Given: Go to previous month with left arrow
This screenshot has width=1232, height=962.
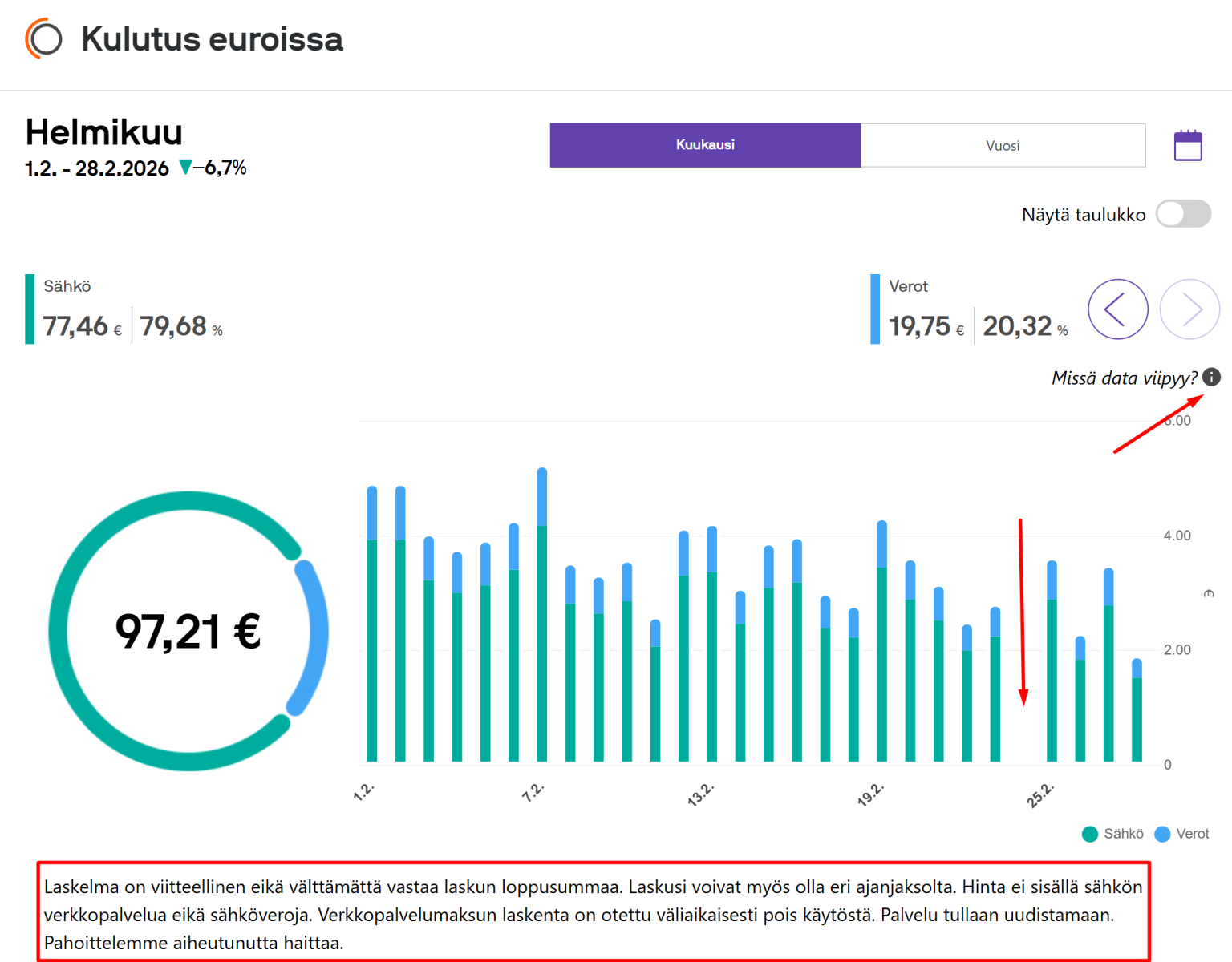Looking at the screenshot, I should (x=1117, y=309).
